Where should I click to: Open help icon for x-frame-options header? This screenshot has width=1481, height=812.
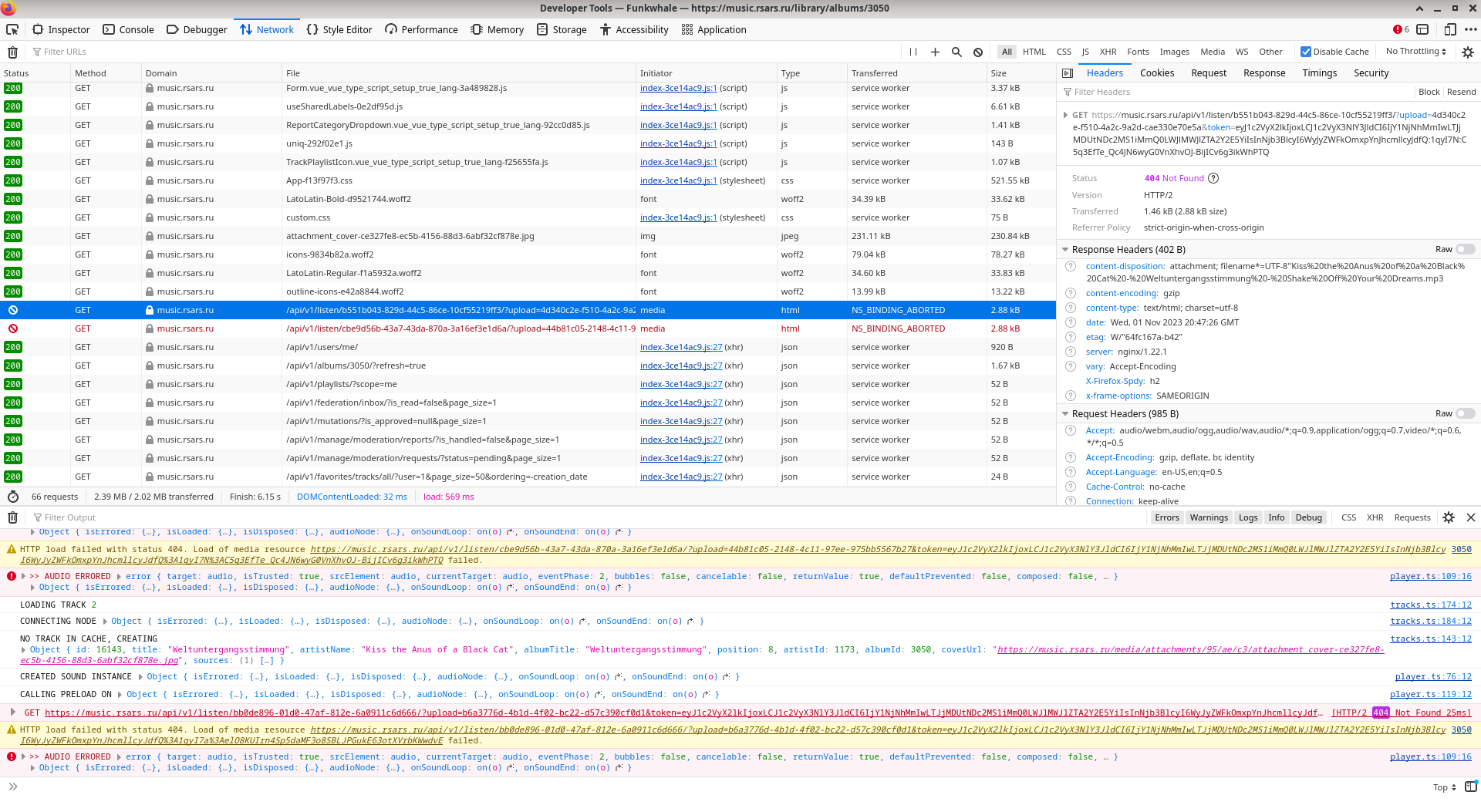(1071, 396)
